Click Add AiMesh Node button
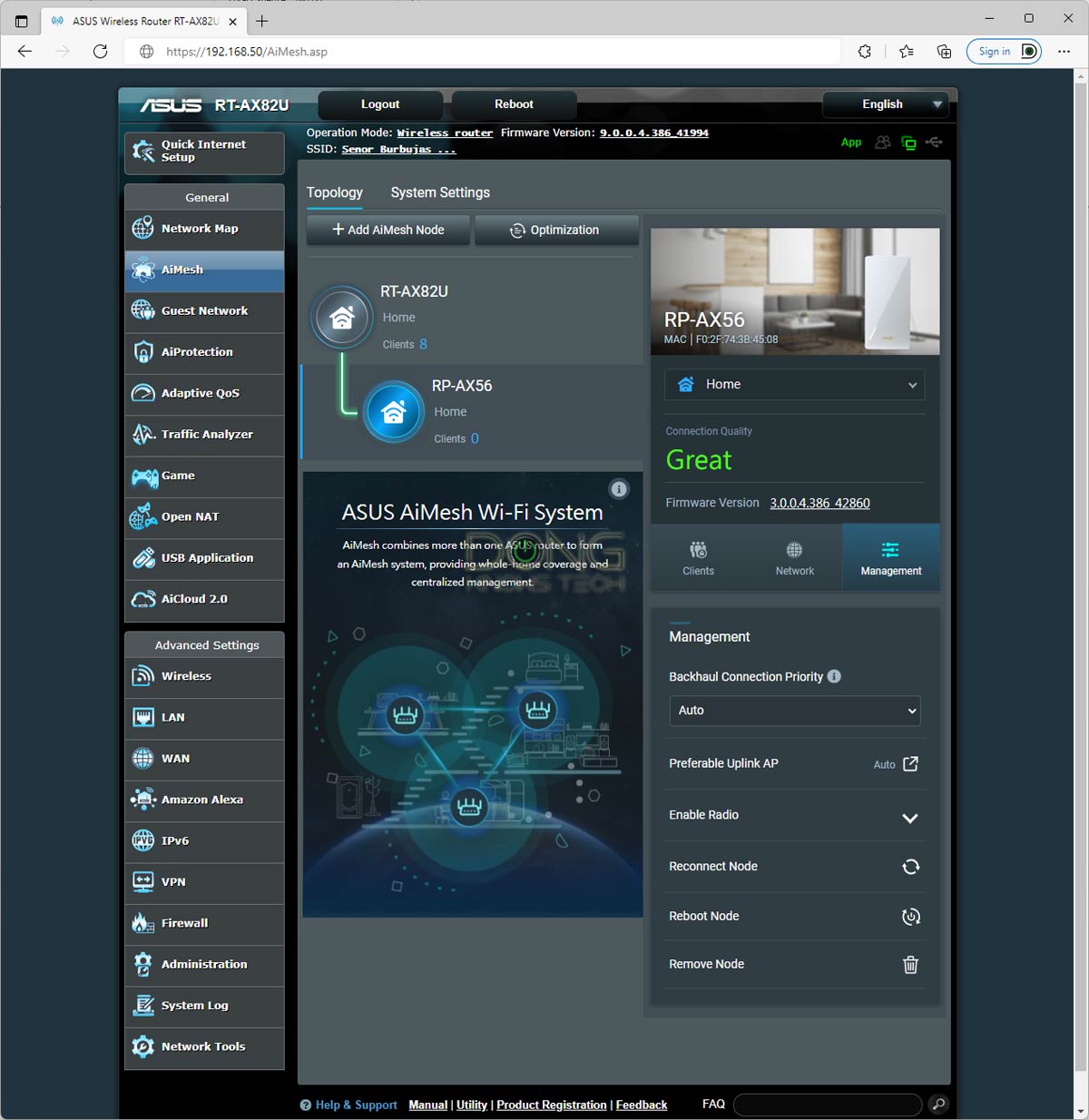The width and height of the screenshot is (1089, 1120). point(388,231)
